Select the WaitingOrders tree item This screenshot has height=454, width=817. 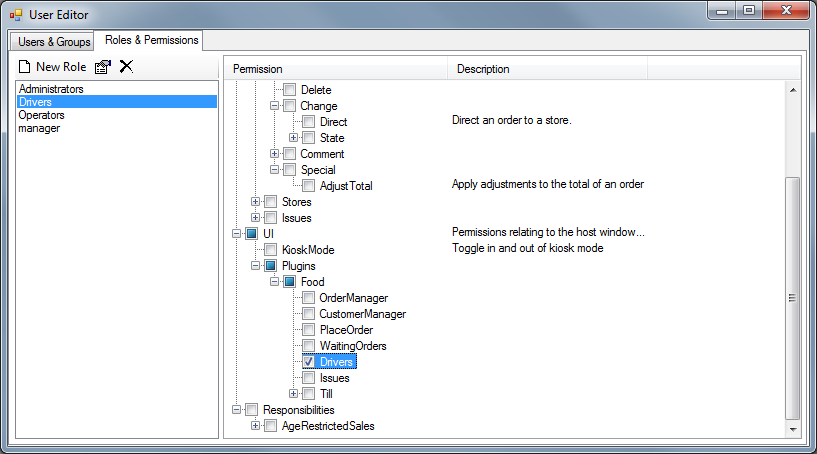pos(352,346)
